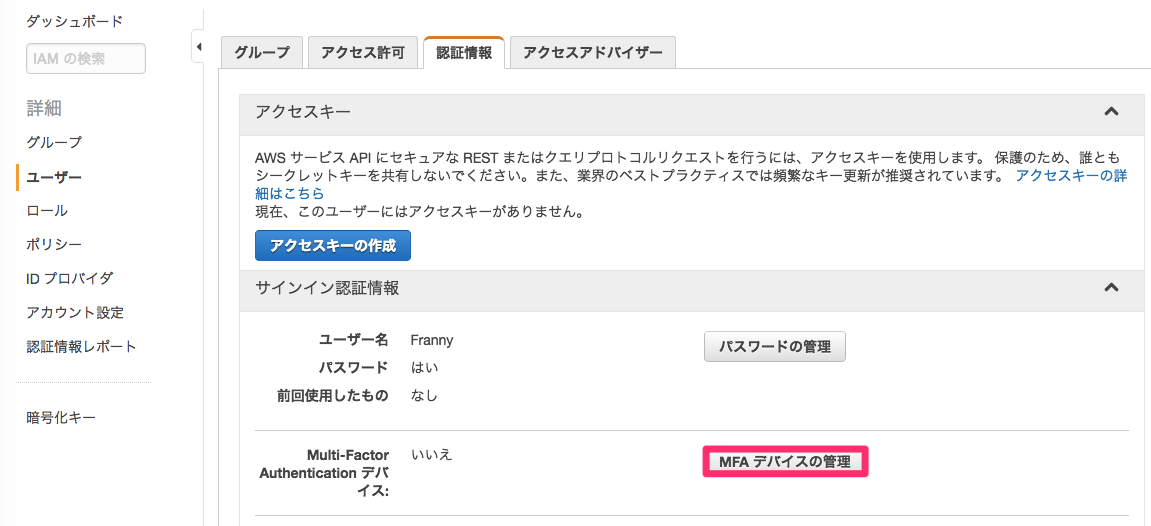Click the MFA デバイスの管理 button
This screenshot has height=526, width=1151.
click(785, 462)
